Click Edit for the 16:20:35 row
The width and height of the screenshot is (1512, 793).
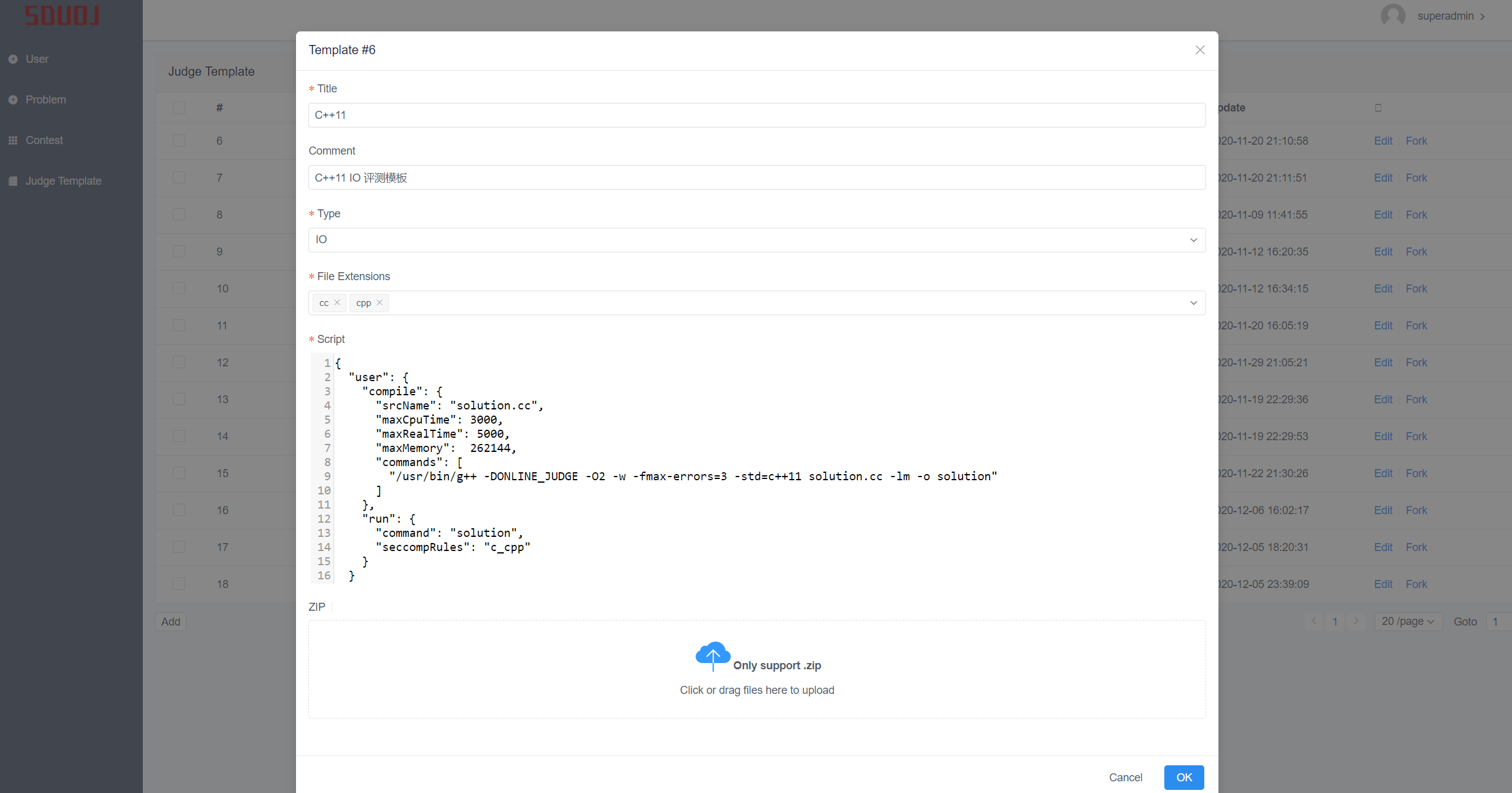click(x=1383, y=252)
